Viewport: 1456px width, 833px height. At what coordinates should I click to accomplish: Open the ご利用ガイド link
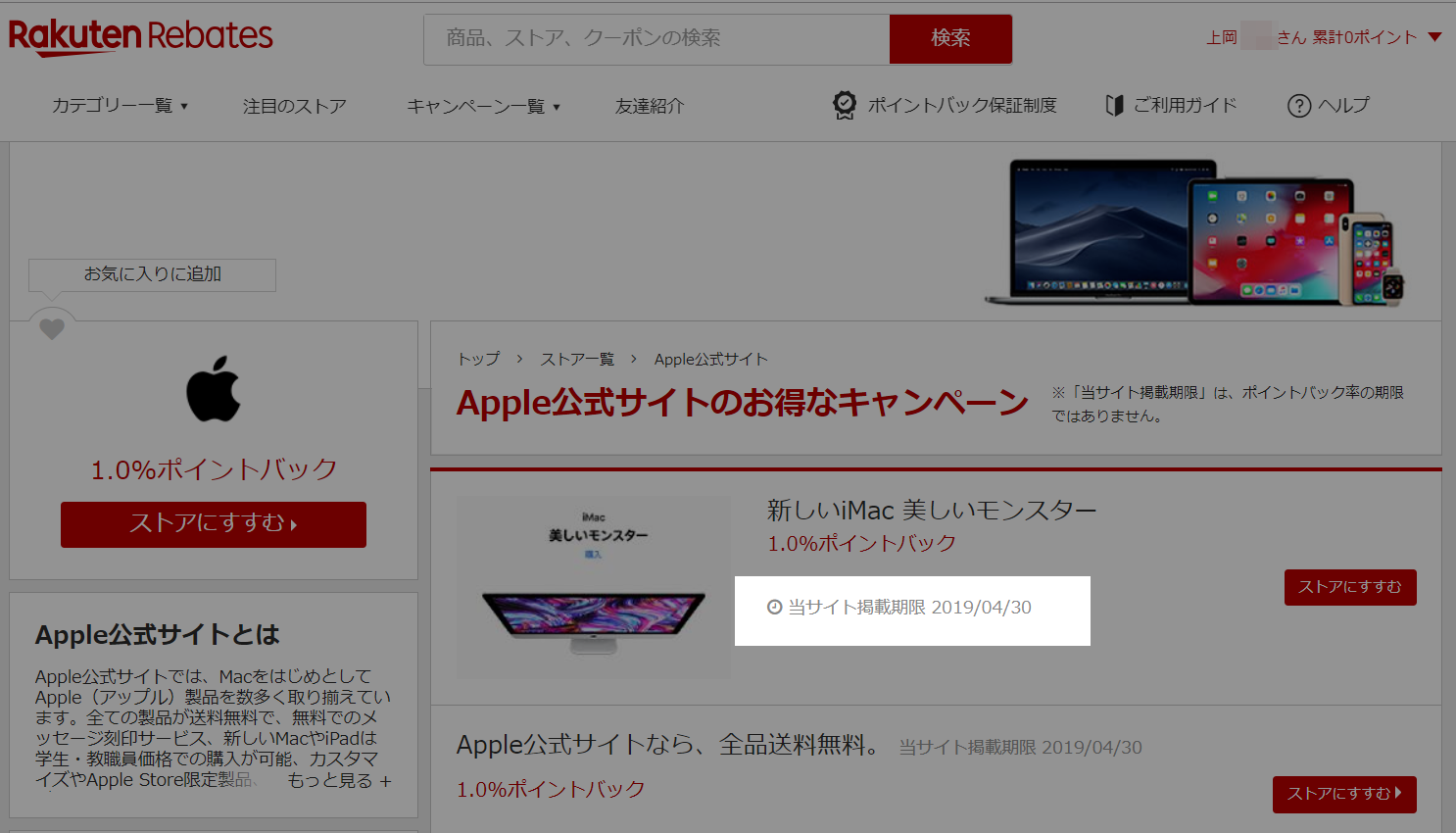(1186, 105)
